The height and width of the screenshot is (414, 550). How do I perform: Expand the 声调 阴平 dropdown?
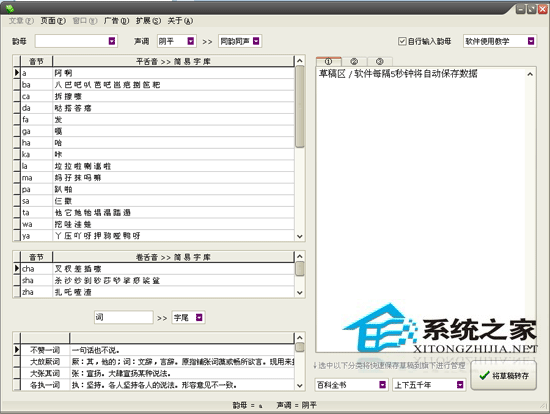coord(190,41)
